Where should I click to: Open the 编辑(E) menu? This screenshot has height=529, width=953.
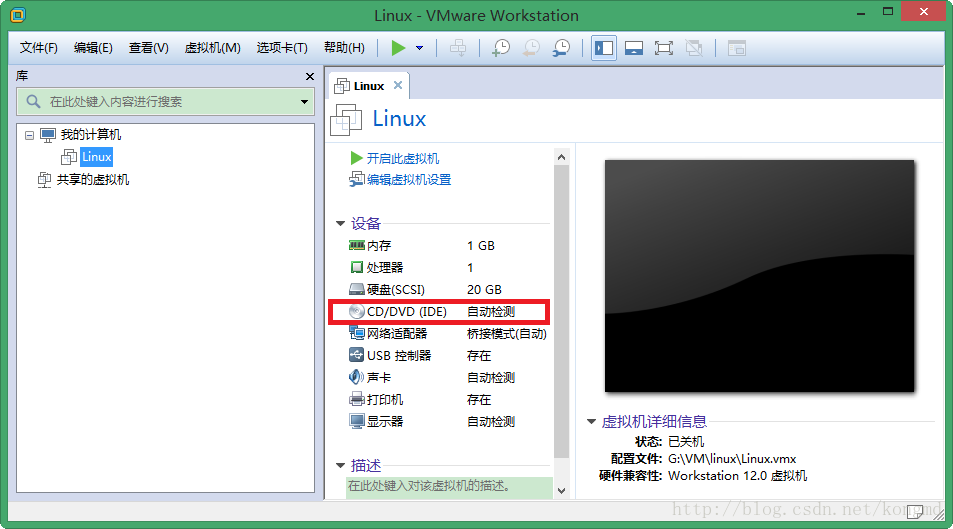93,47
